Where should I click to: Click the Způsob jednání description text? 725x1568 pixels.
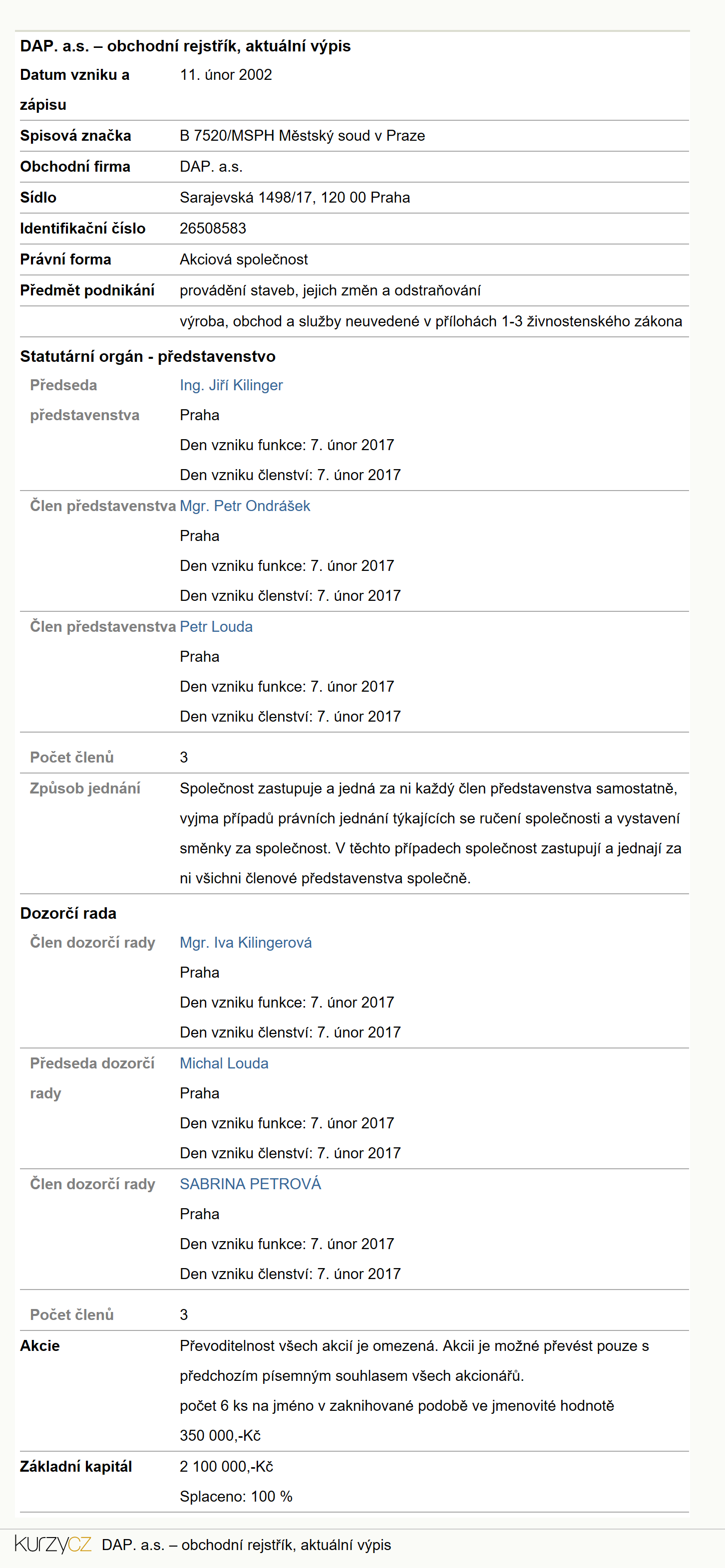coord(431,833)
